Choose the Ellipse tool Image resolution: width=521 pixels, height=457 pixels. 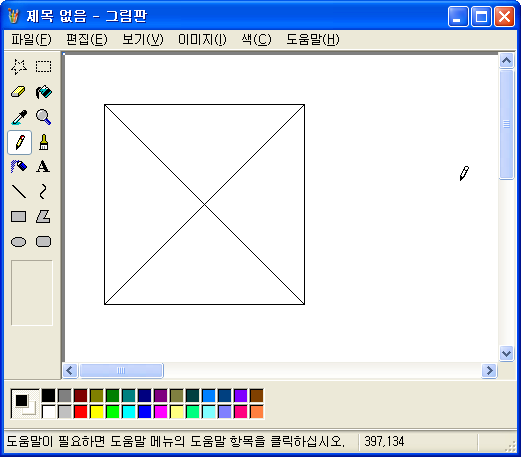click(19, 242)
